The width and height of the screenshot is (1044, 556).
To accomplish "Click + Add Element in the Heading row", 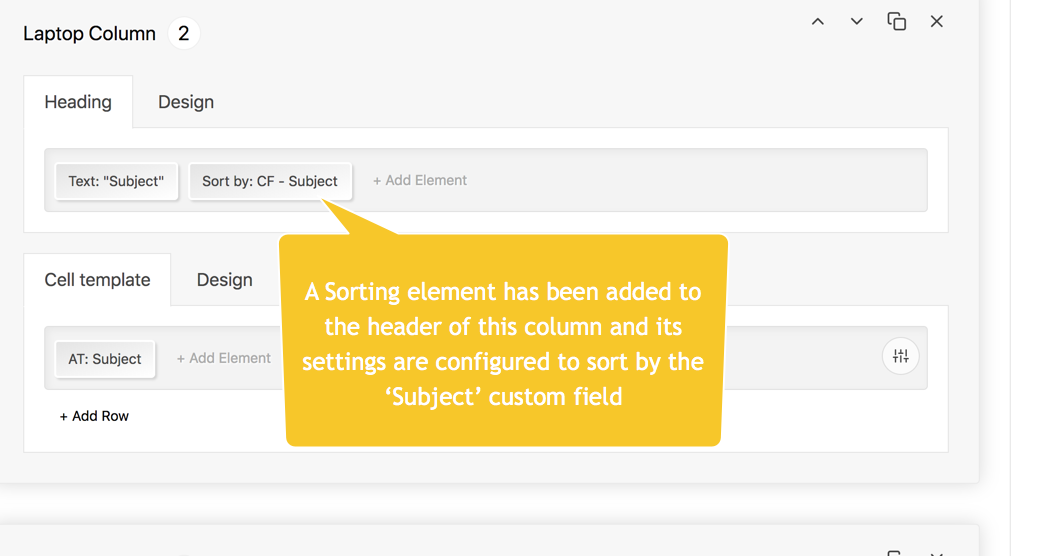I will [x=420, y=181].
